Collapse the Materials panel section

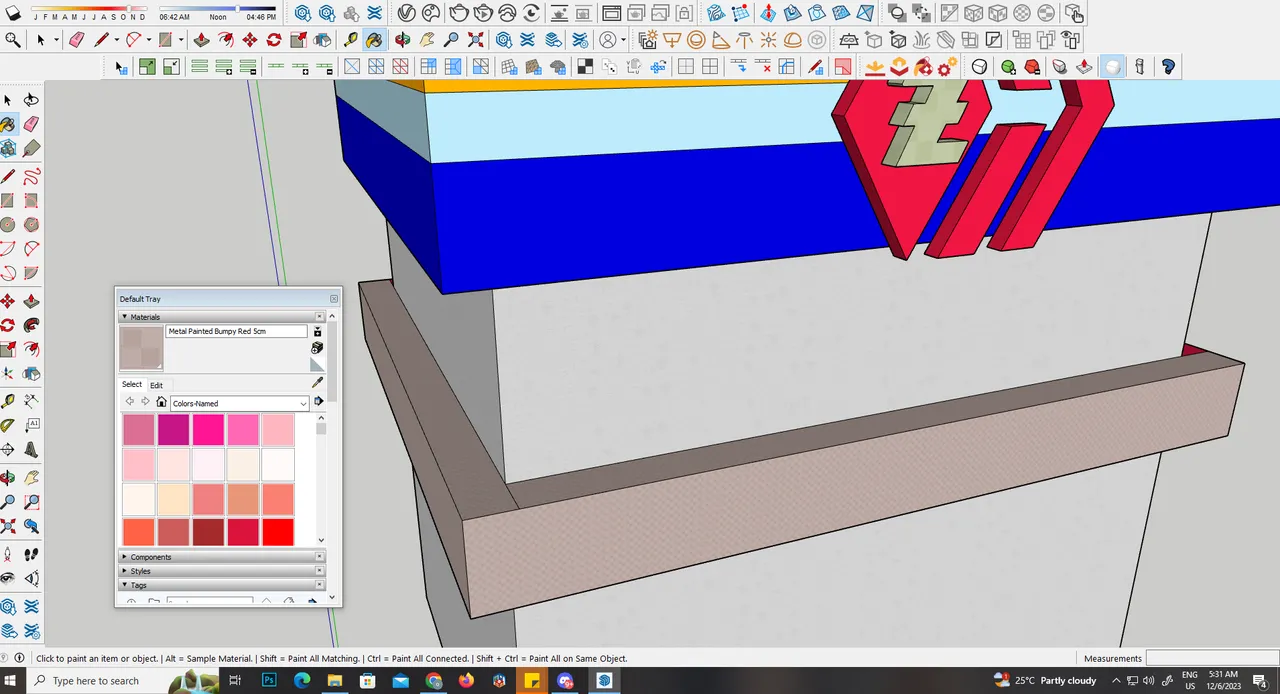coord(124,317)
